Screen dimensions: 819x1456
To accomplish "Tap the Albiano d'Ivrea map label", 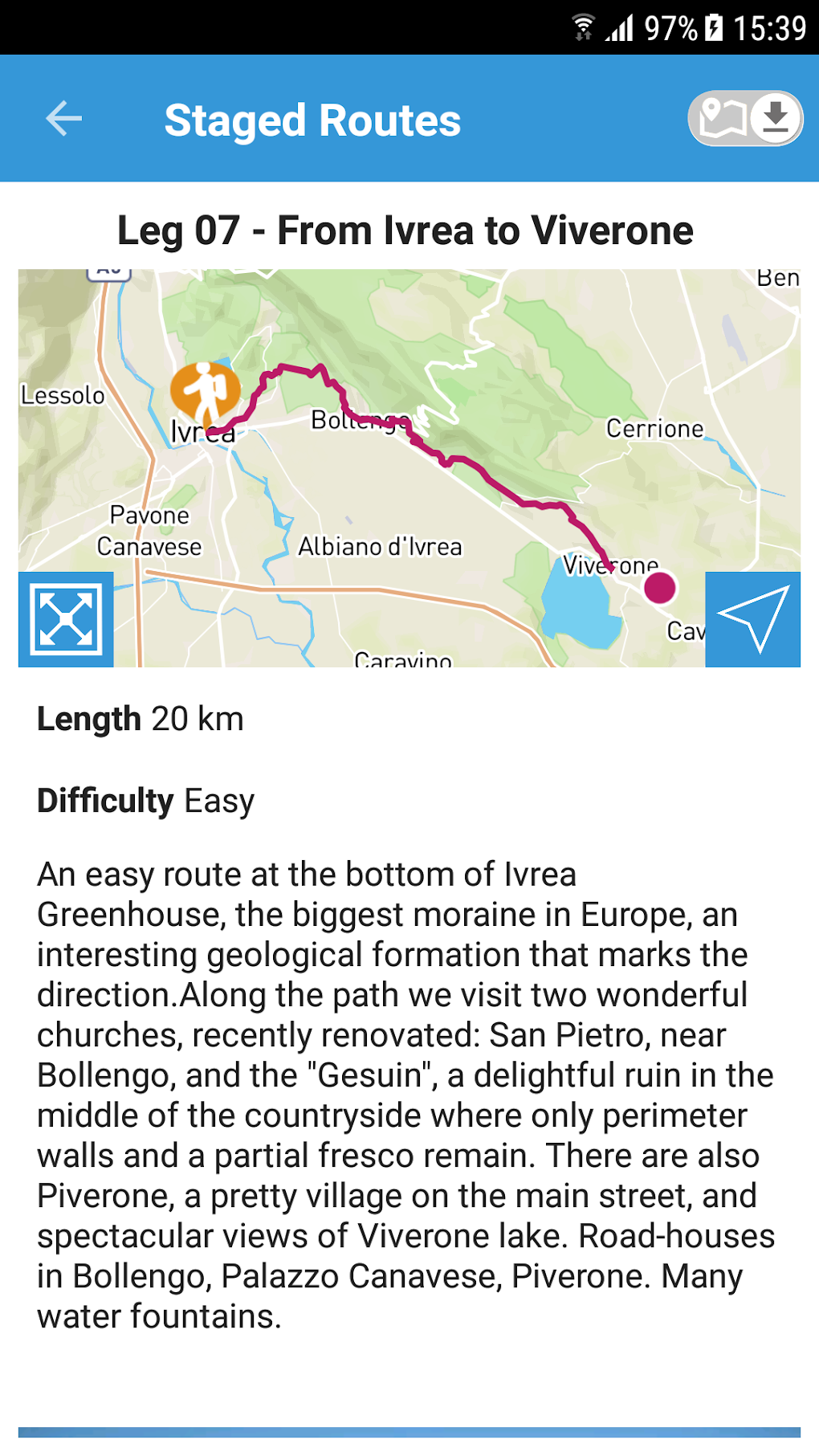I will [380, 547].
